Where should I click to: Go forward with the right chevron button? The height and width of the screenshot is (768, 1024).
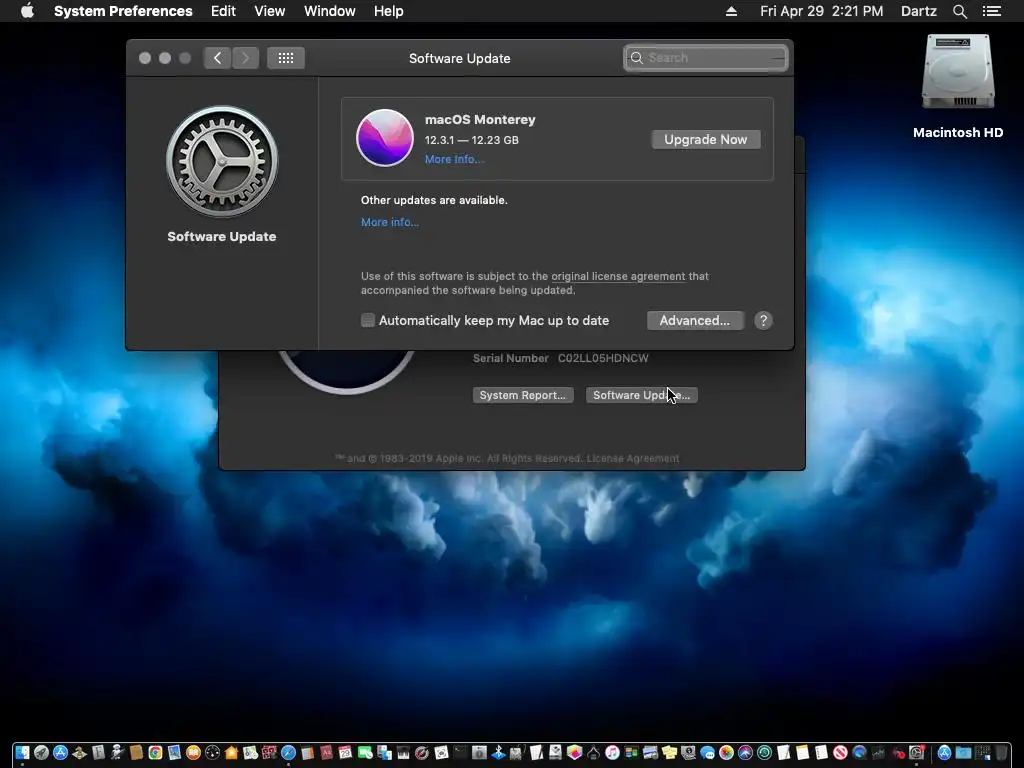[x=246, y=58]
